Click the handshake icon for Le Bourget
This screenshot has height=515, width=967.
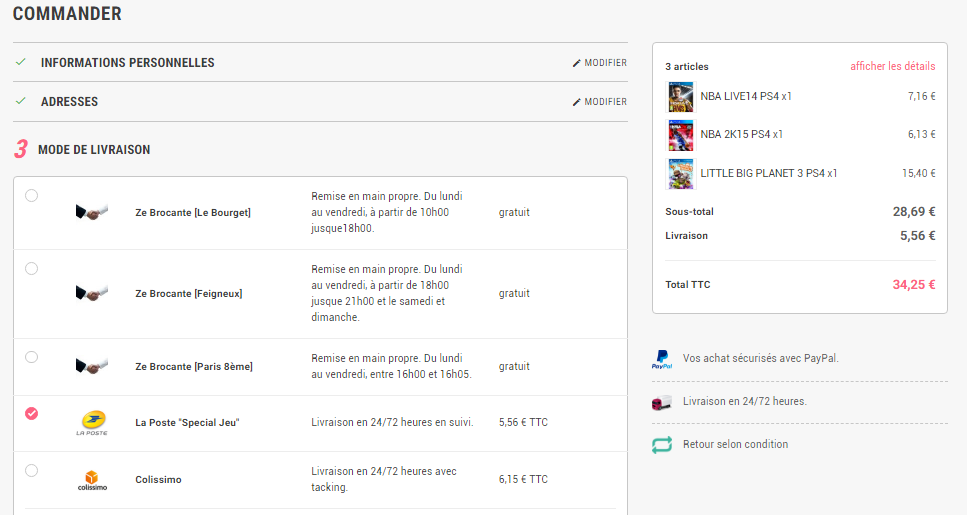point(91,212)
